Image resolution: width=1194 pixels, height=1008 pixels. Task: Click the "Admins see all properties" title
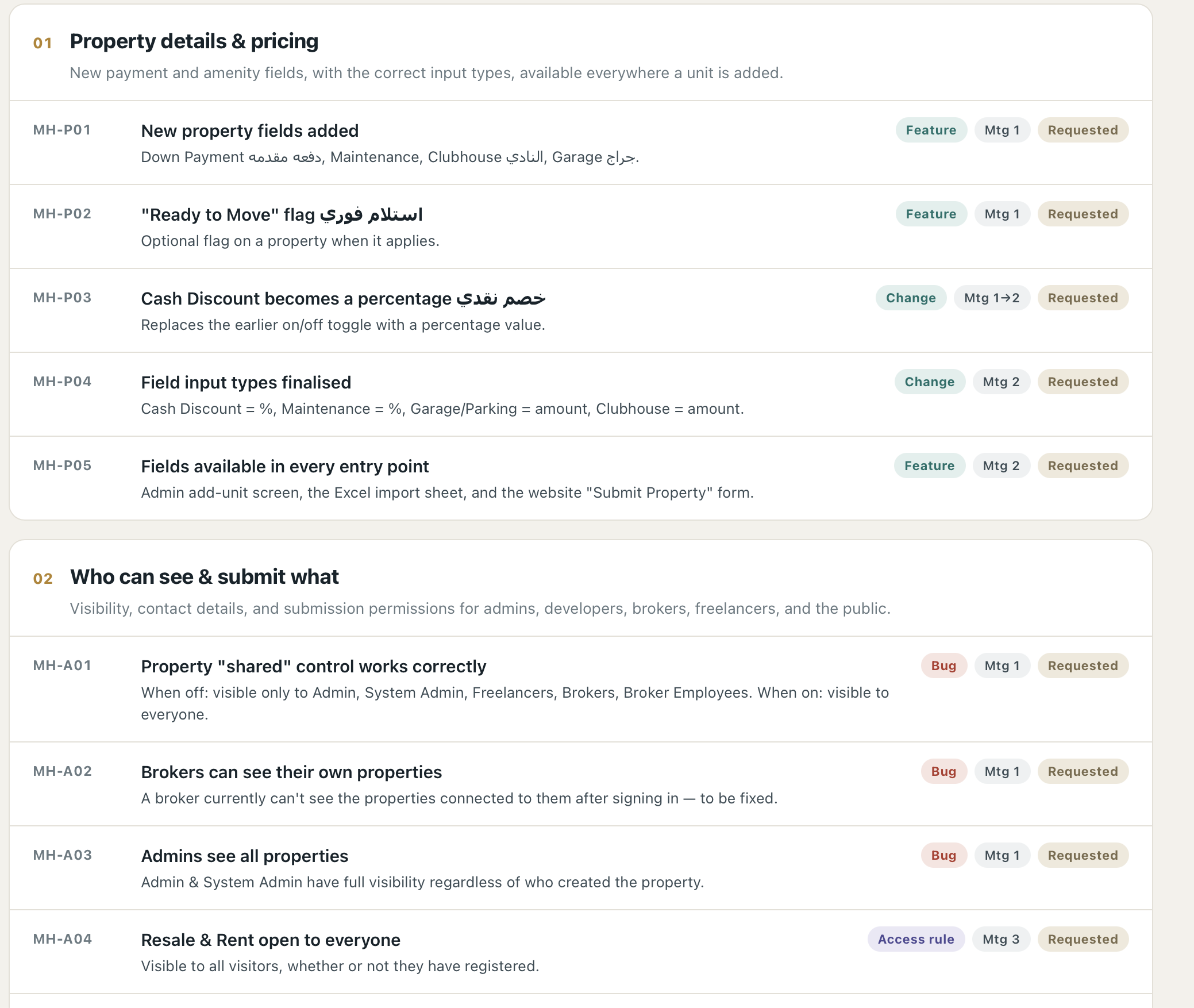245,856
